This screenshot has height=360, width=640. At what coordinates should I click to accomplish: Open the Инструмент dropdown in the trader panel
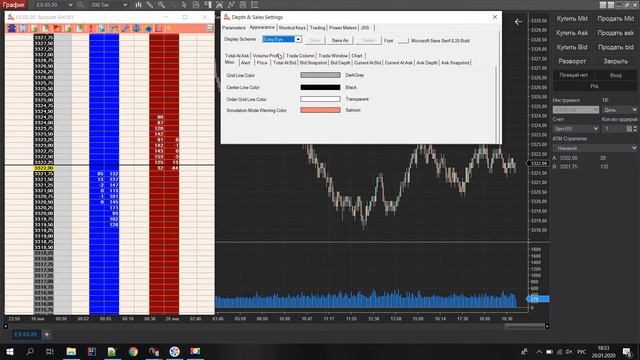tap(576, 110)
